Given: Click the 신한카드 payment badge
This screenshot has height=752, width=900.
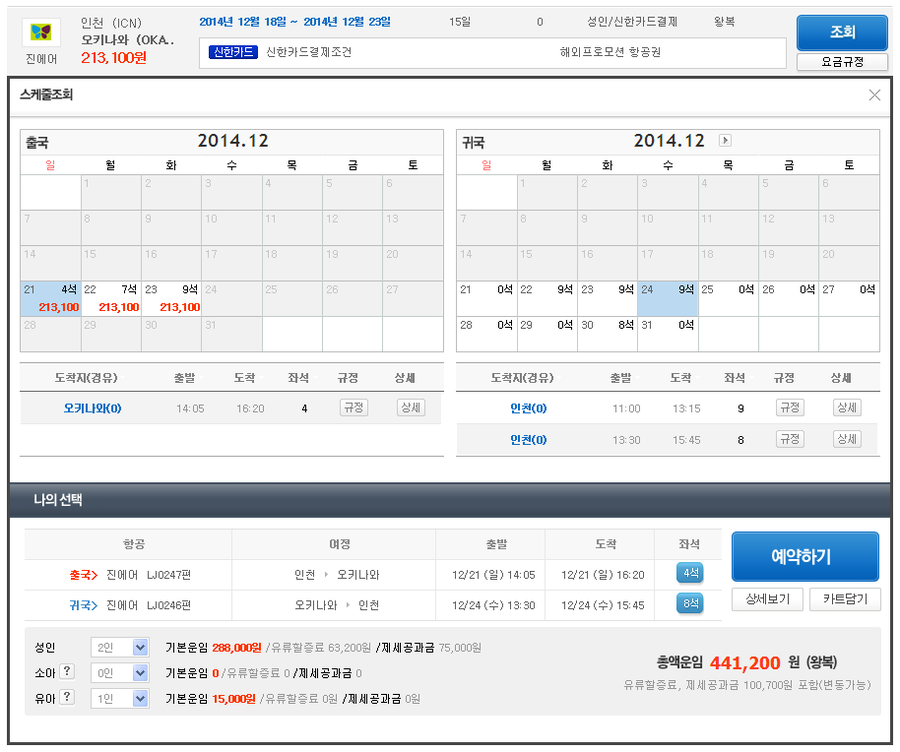Looking at the screenshot, I should click(x=233, y=52).
